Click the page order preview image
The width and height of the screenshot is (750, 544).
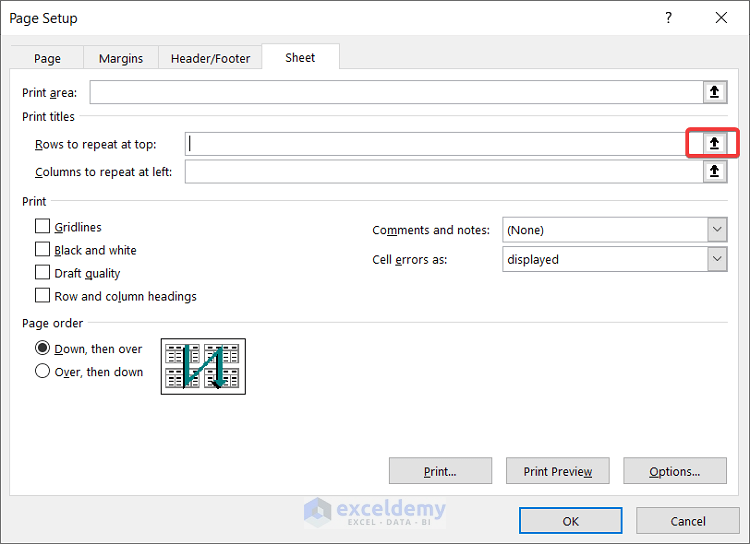tap(203, 366)
